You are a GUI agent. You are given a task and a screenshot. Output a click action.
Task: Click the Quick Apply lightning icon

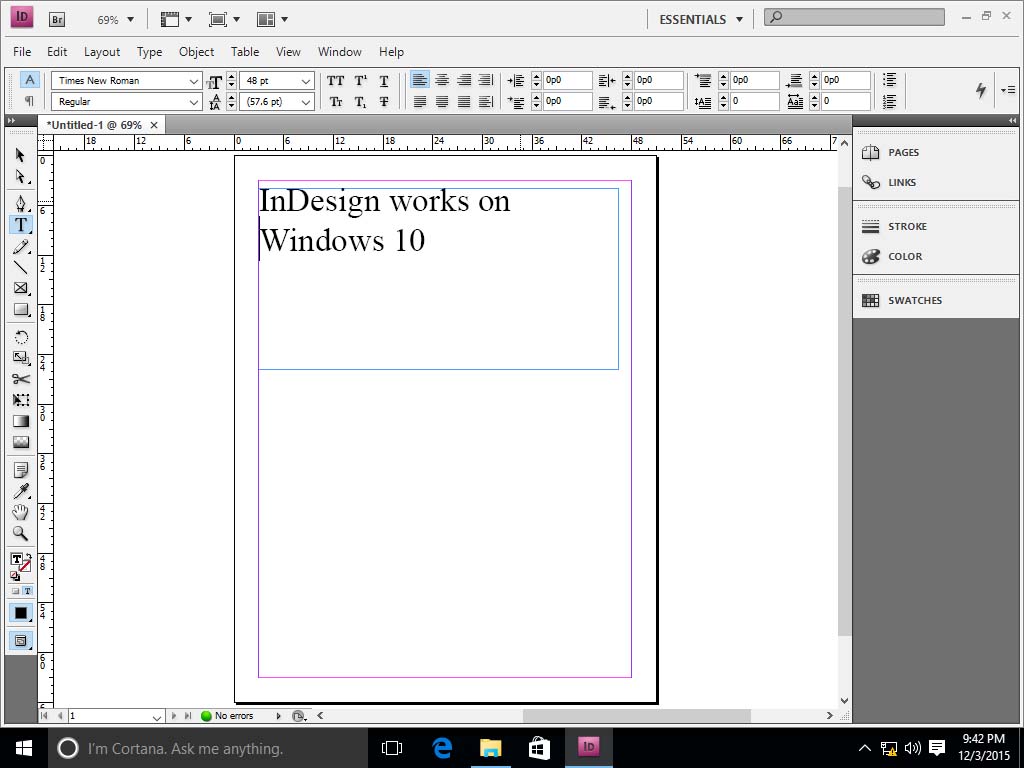(x=980, y=90)
